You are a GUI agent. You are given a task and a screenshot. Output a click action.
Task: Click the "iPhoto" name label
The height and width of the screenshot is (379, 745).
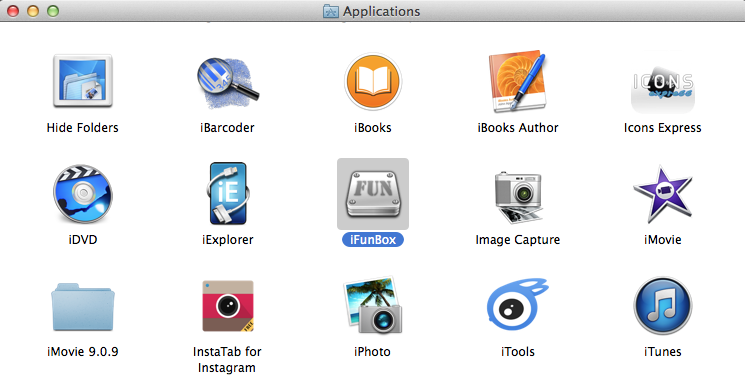(373, 352)
